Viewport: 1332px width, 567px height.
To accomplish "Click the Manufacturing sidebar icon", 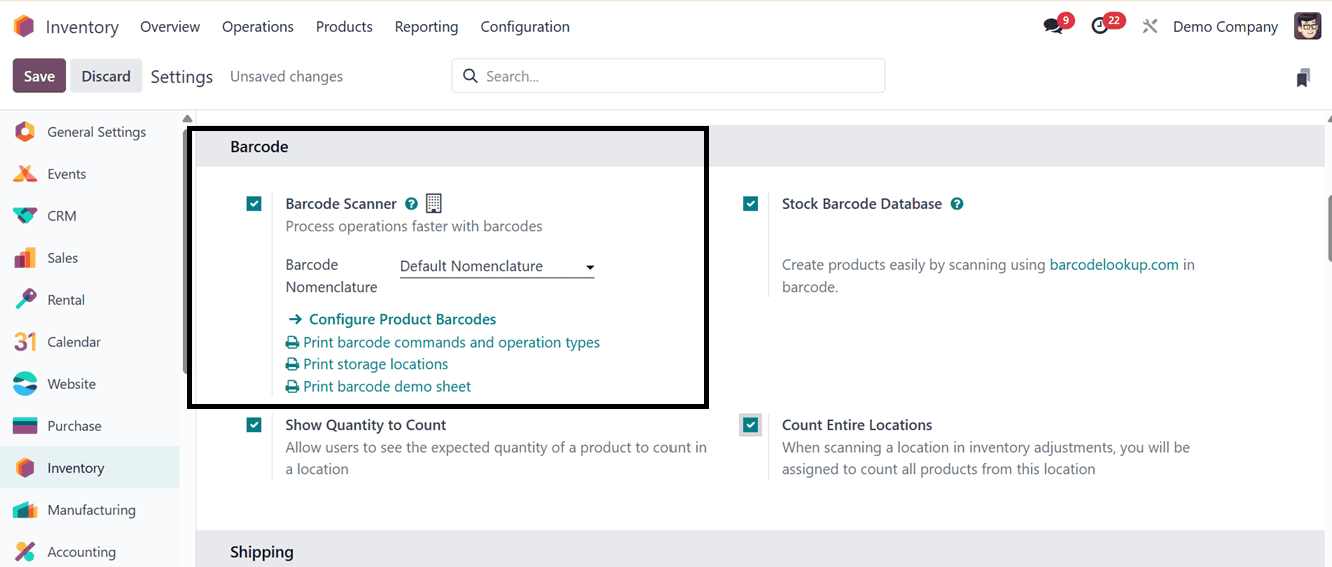I will pyautogui.click(x=25, y=510).
